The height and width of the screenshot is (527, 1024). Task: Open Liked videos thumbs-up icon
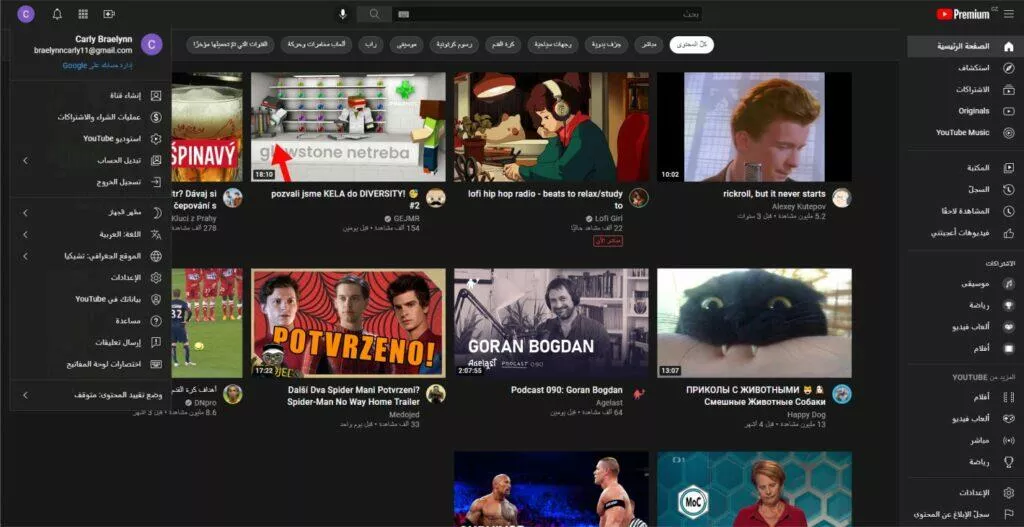(x=1009, y=232)
